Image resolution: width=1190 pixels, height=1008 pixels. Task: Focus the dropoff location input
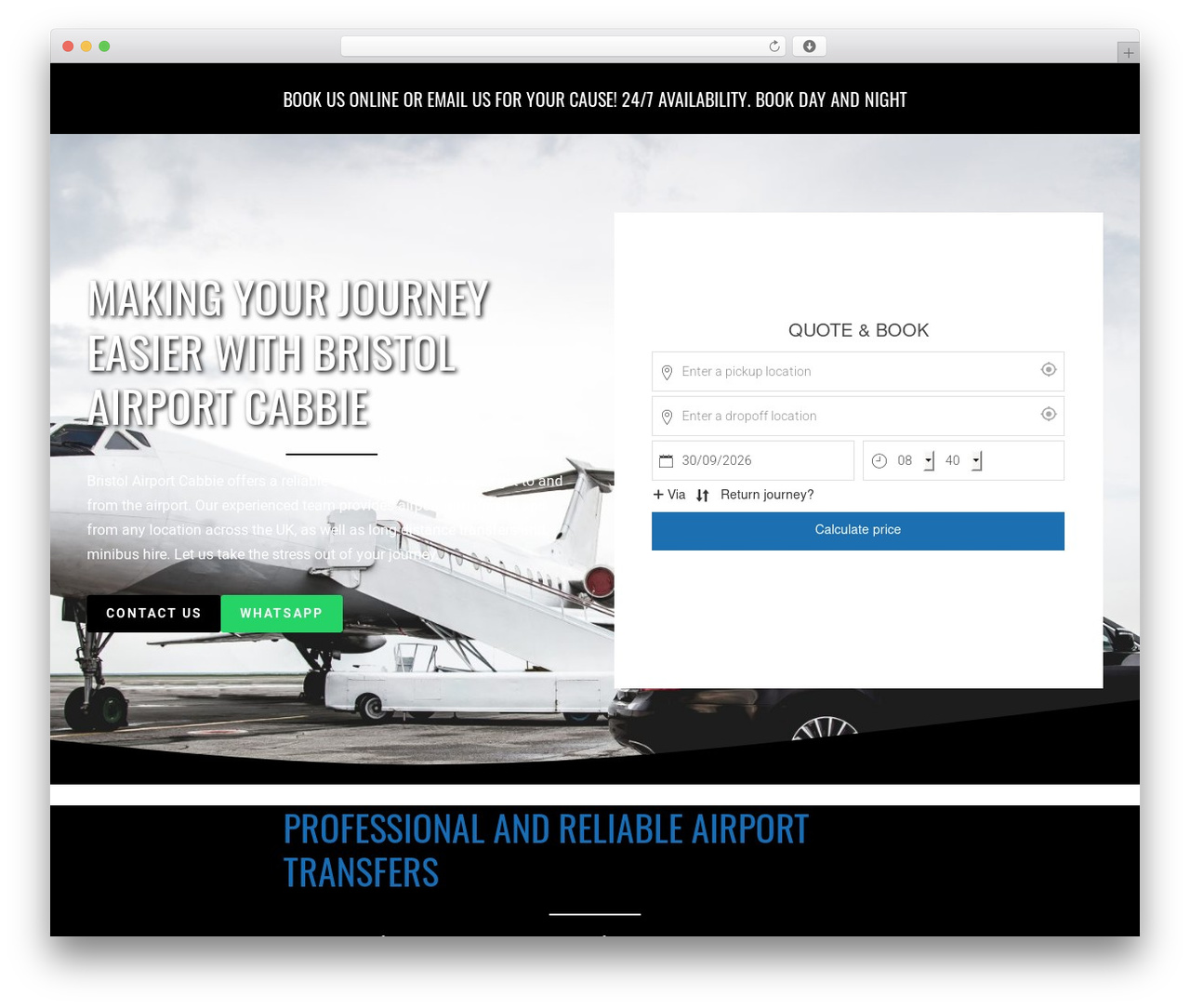pyautogui.click(x=858, y=416)
